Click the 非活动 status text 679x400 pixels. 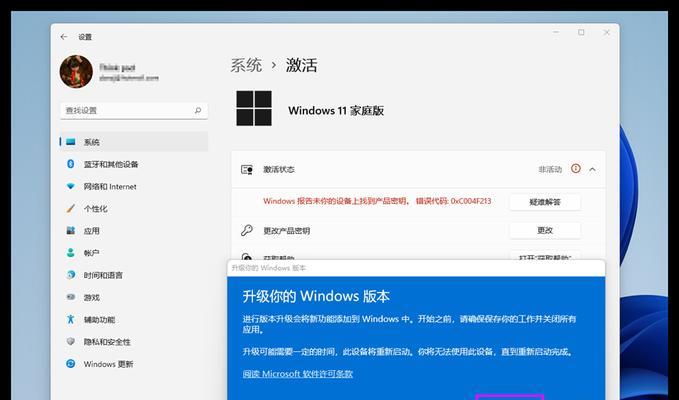(550, 169)
